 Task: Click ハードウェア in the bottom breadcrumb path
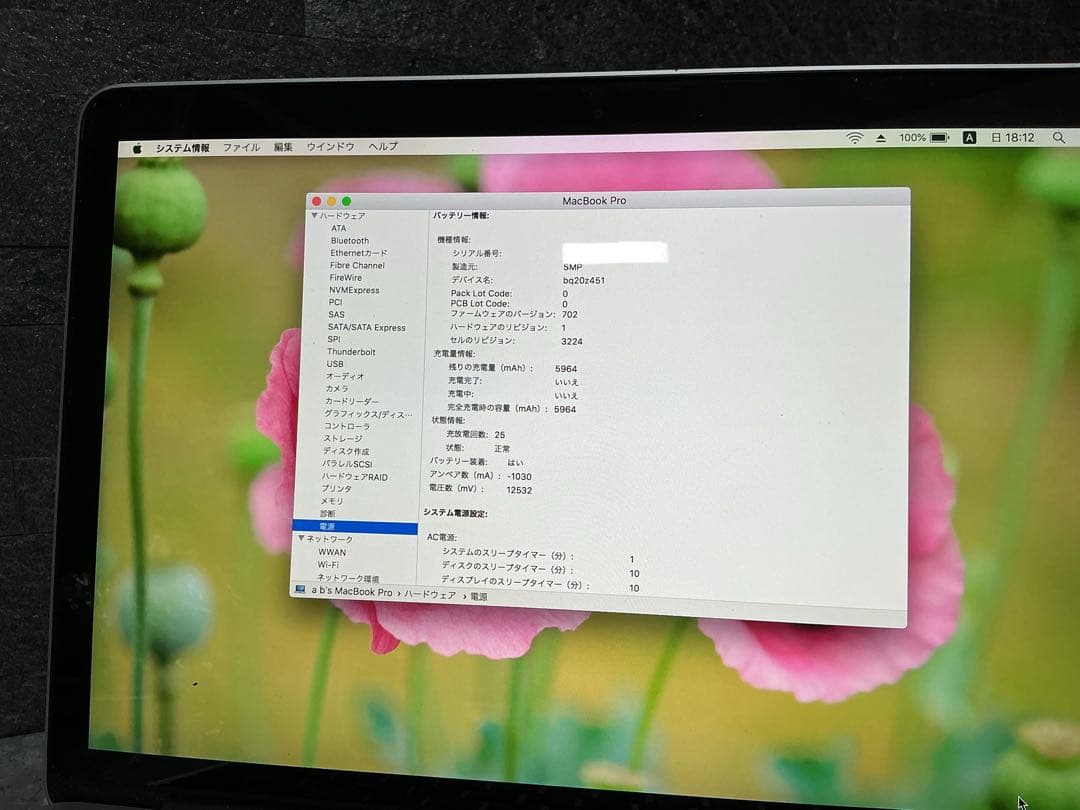point(427,591)
